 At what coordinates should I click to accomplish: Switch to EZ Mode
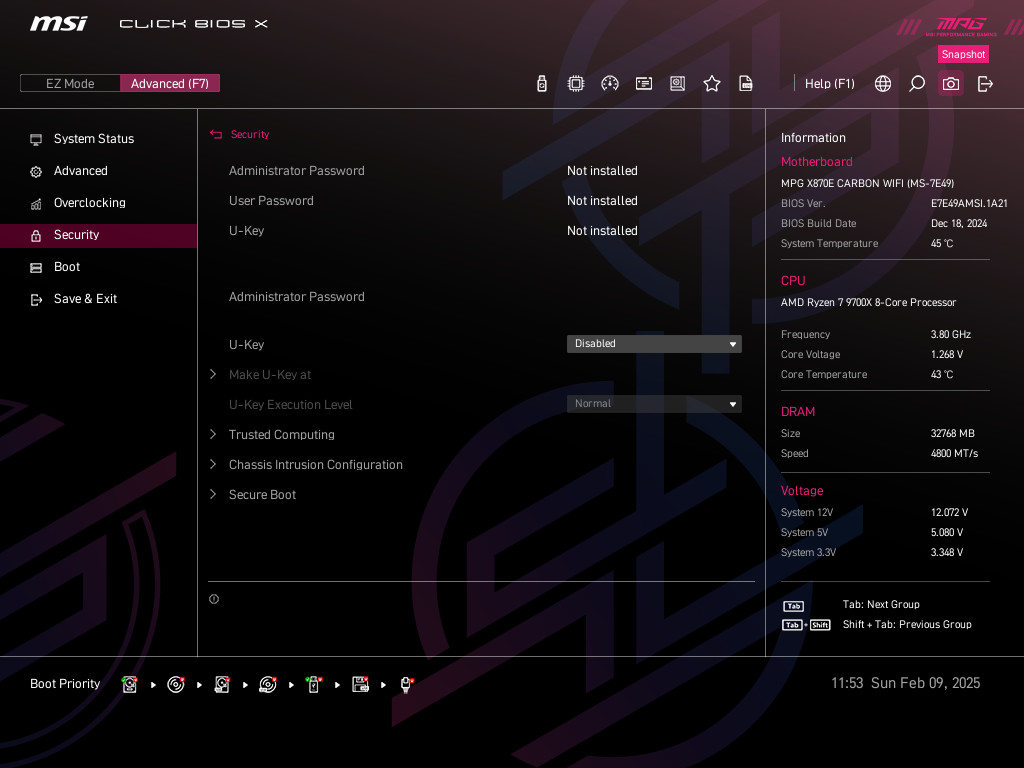pyautogui.click(x=70, y=84)
